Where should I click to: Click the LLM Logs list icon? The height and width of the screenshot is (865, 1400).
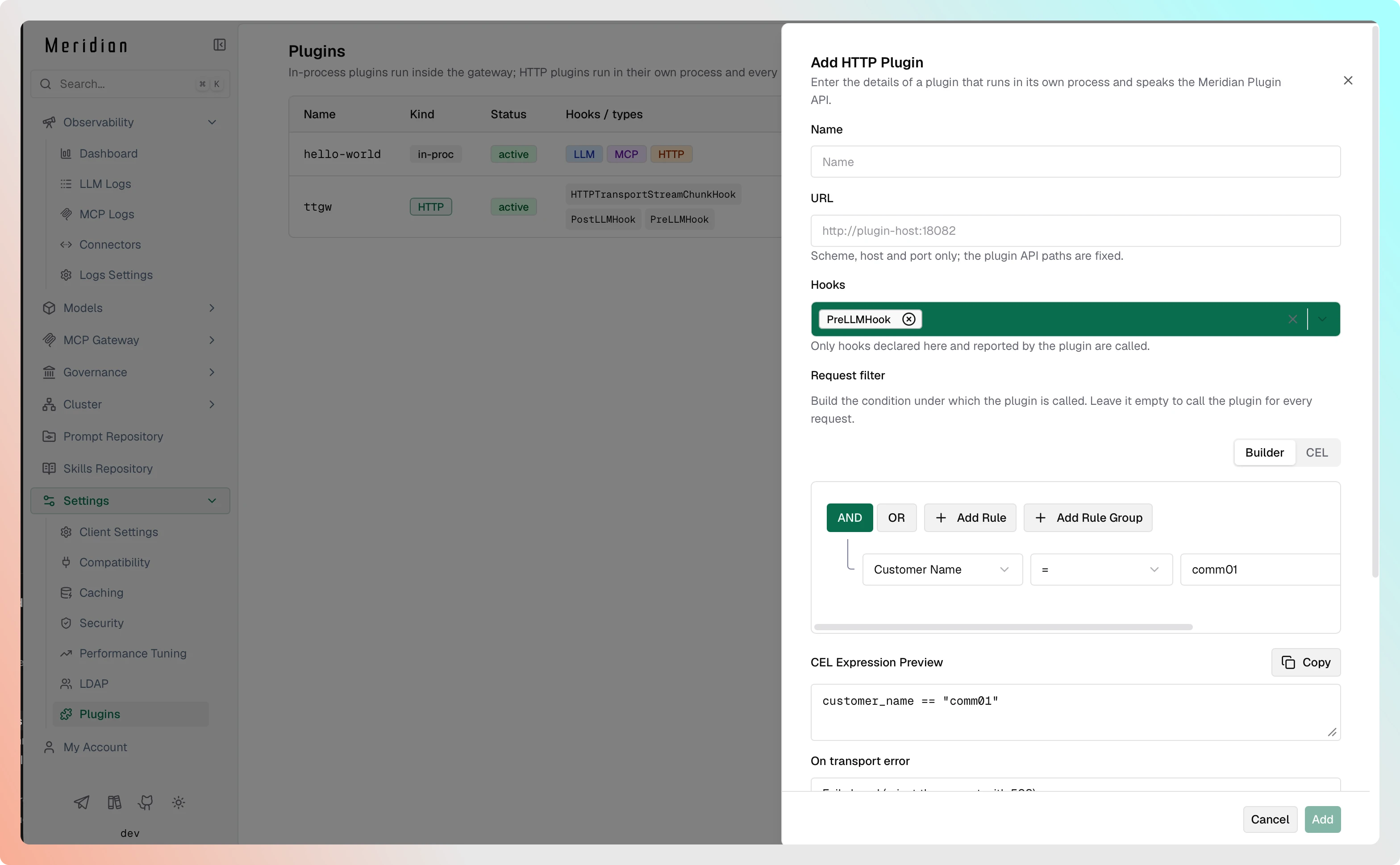pyautogui.click(x=66, y=183)
